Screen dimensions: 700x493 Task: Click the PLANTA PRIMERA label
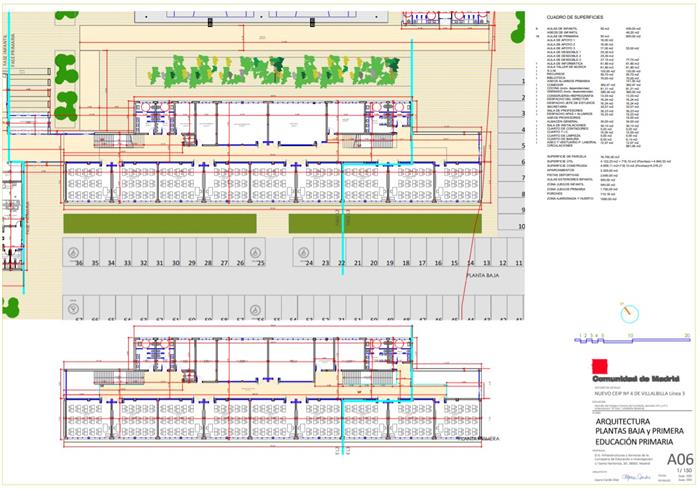pyautogui.click(x=478, y=438)
